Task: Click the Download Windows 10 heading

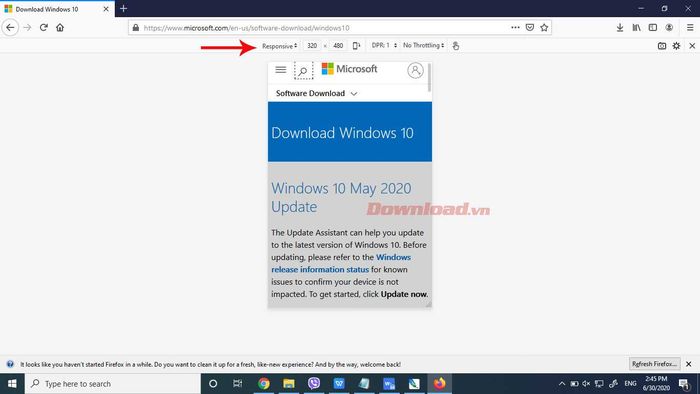Action: click(342, 133)
